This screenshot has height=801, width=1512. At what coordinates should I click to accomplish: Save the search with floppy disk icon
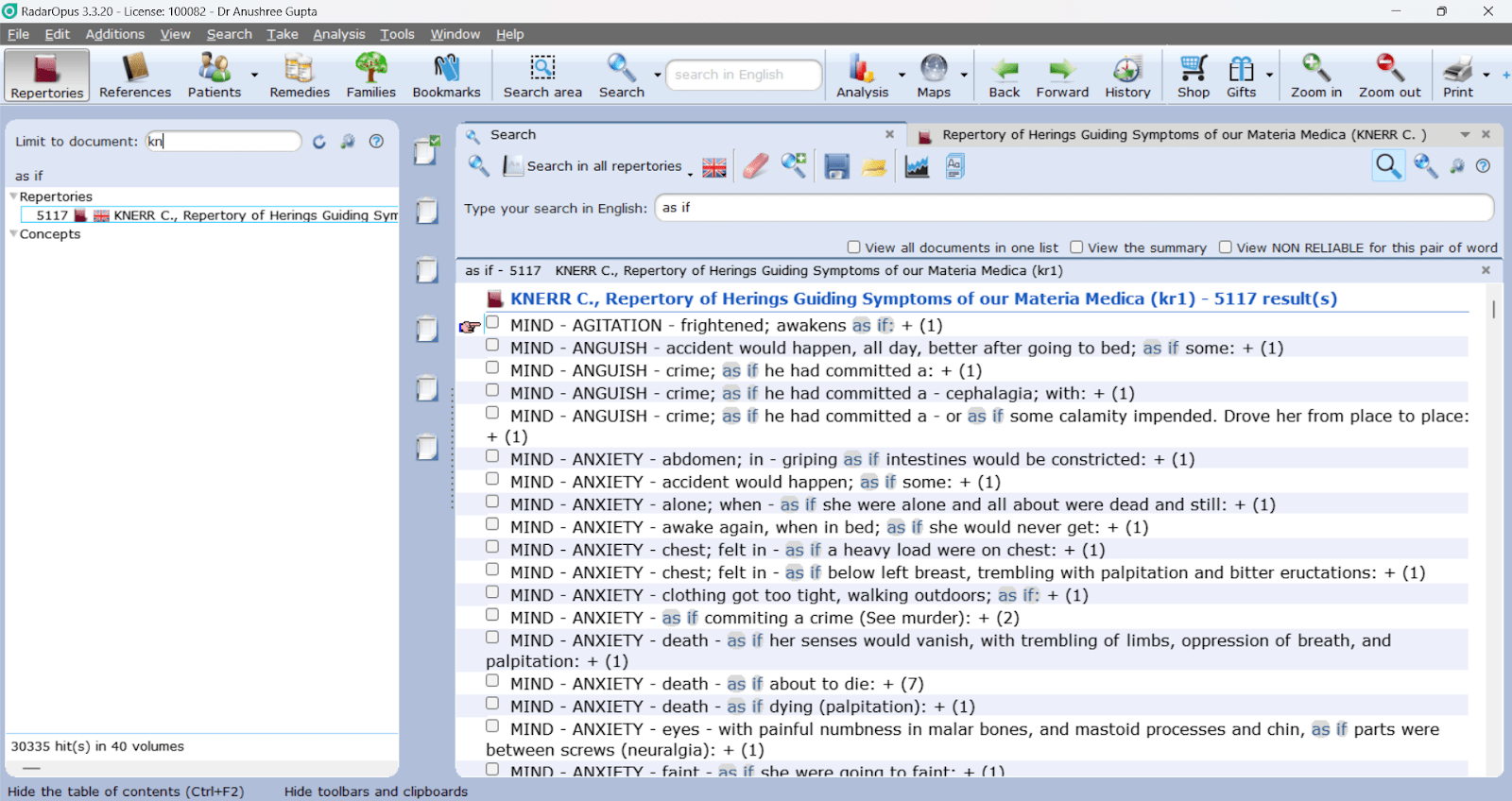[x=836, y=166]
